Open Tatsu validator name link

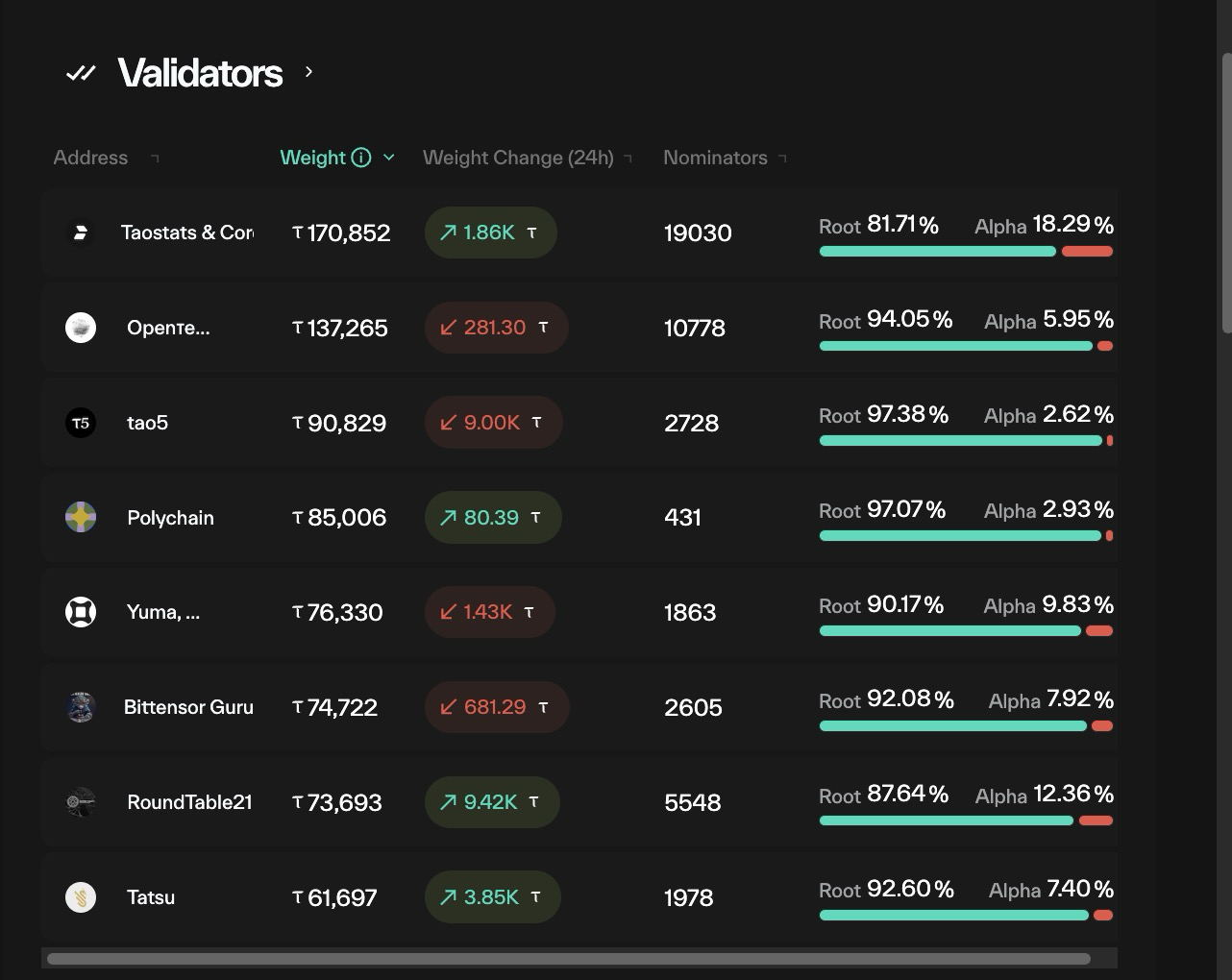pyautogui.click(x=151, y=897)
